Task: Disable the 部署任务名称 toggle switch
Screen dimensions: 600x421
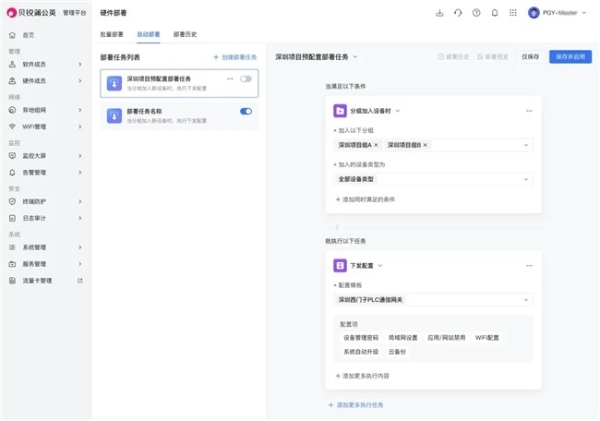Action: tap(246, 111)
